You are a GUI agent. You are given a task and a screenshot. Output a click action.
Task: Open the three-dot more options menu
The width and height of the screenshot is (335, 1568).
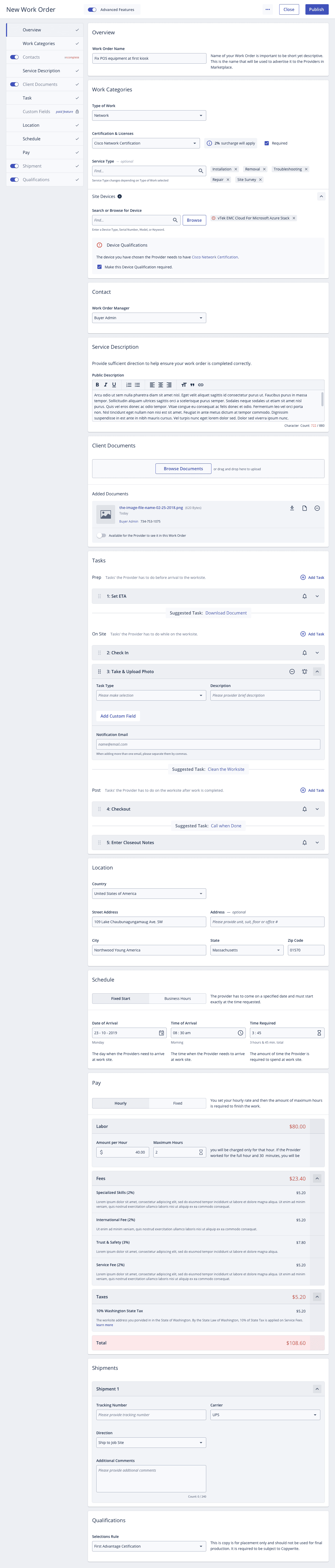coord(267,9)
